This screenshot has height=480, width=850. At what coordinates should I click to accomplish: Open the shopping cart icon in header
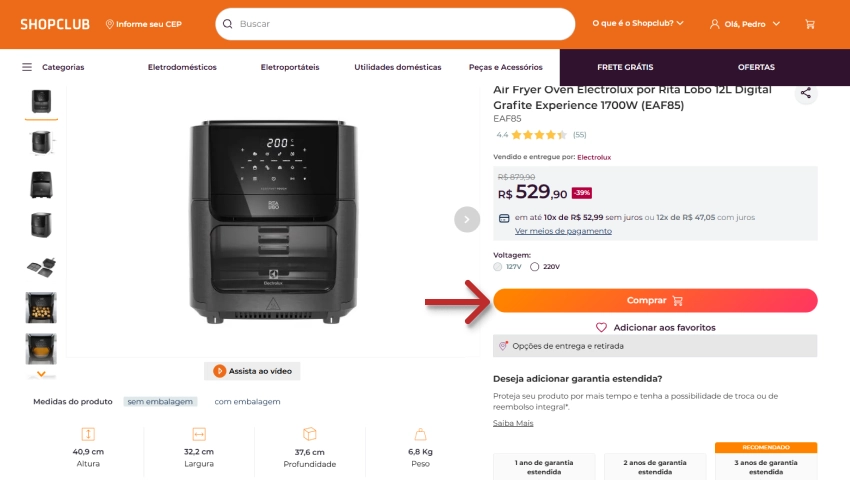point(810,24)
